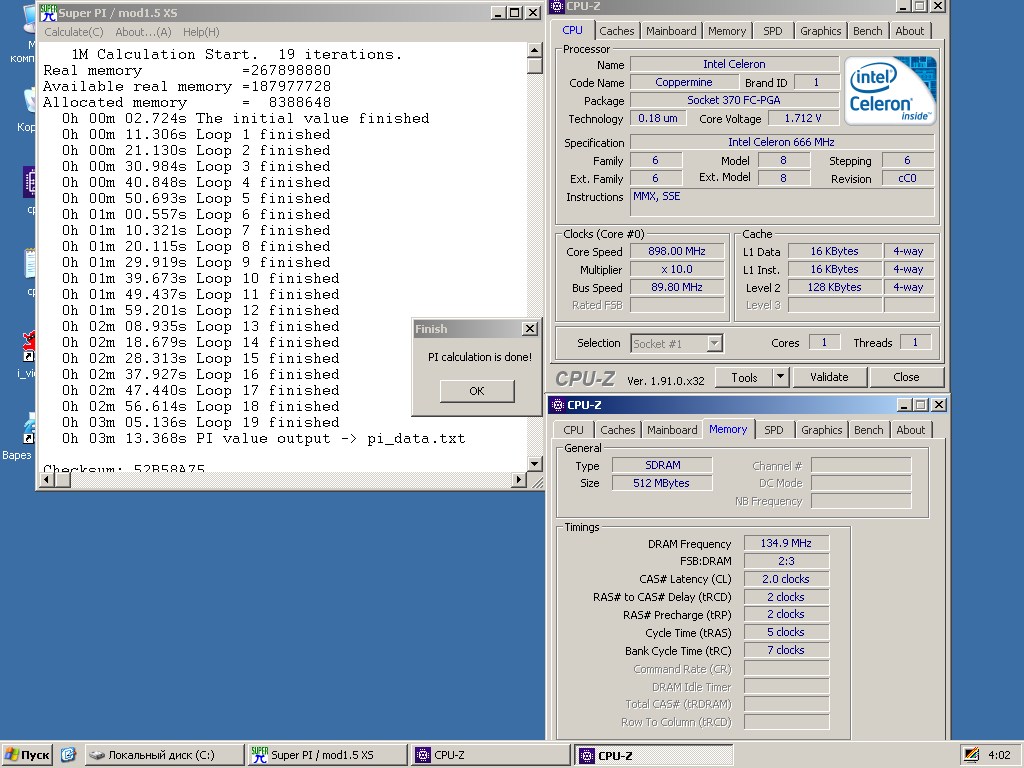Viewport: 1024px width, 768px height.
Task: Click the taskbar clock showing 4:02
Action: click(1000, 755)
